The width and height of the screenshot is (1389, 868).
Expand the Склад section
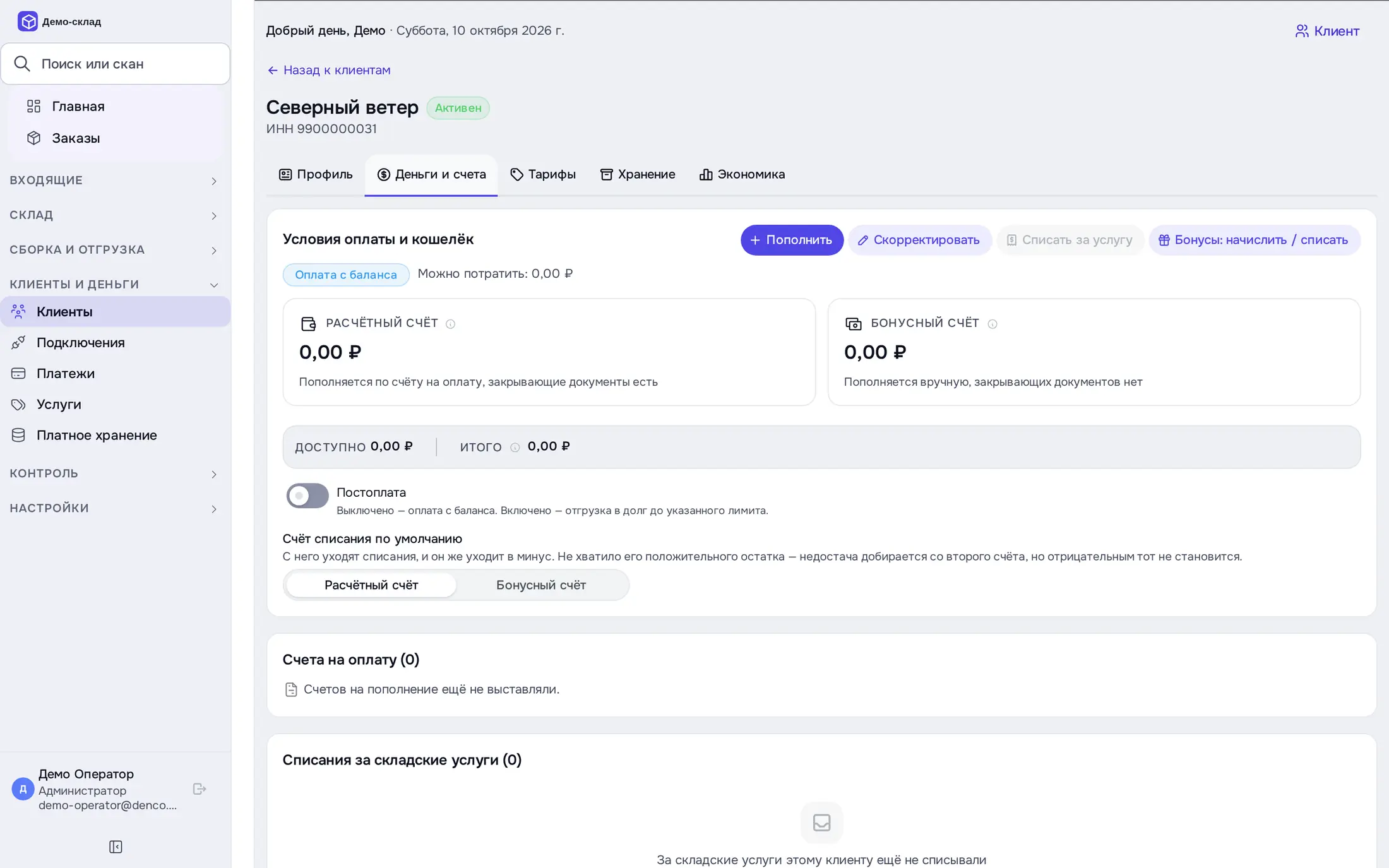tap(115, 215)
